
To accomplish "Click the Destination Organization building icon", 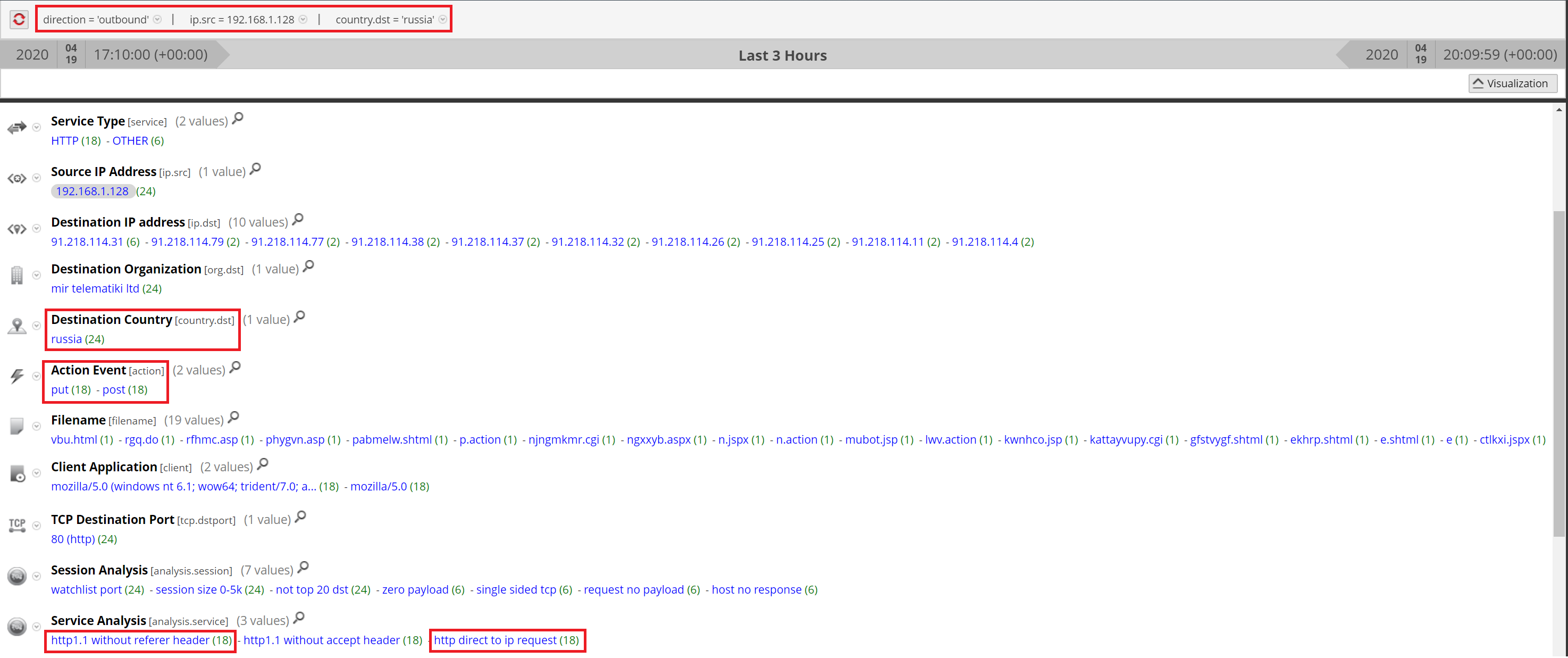I will click(x=17, y=275).
